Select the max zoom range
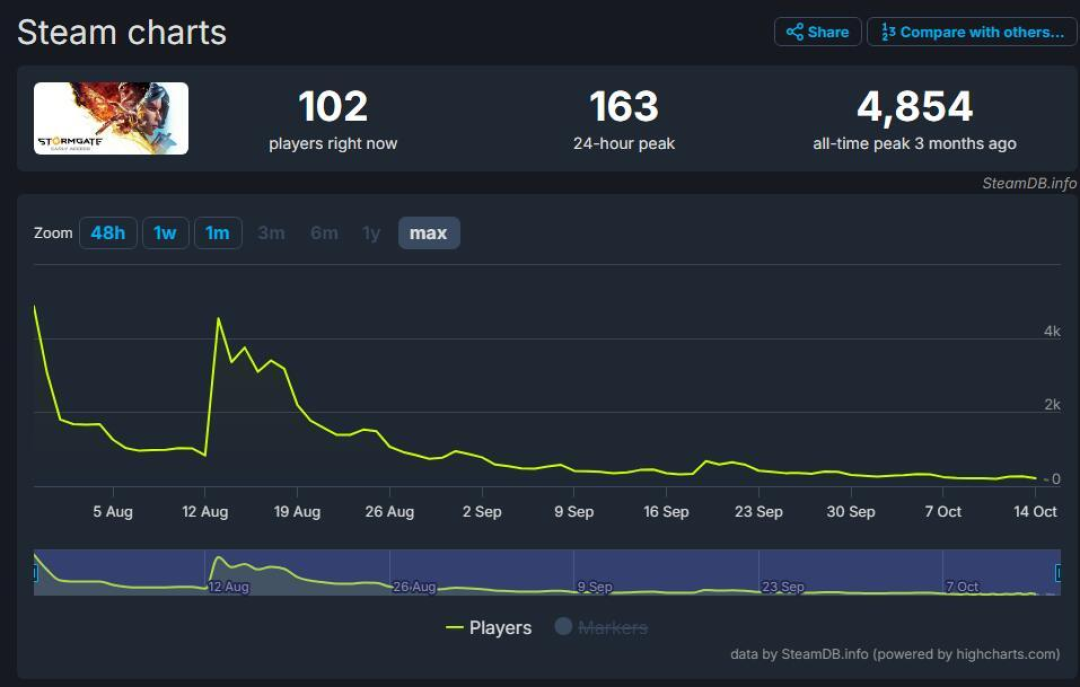Screen dimensions: 1080x687 [428, 233]
